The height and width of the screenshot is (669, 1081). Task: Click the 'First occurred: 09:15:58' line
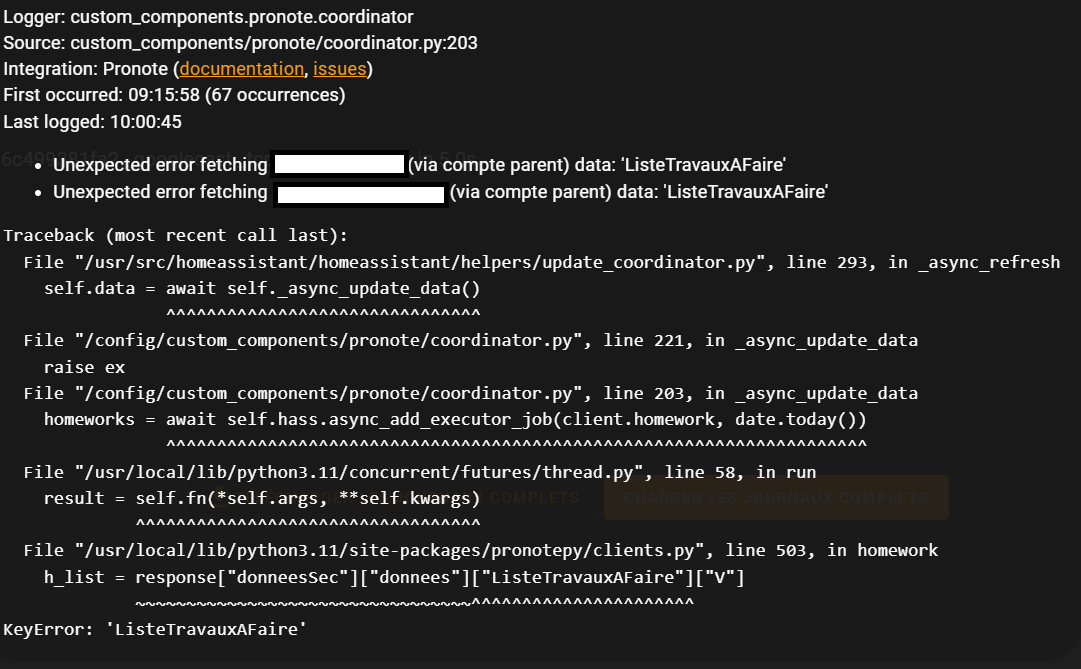[174, 95]
